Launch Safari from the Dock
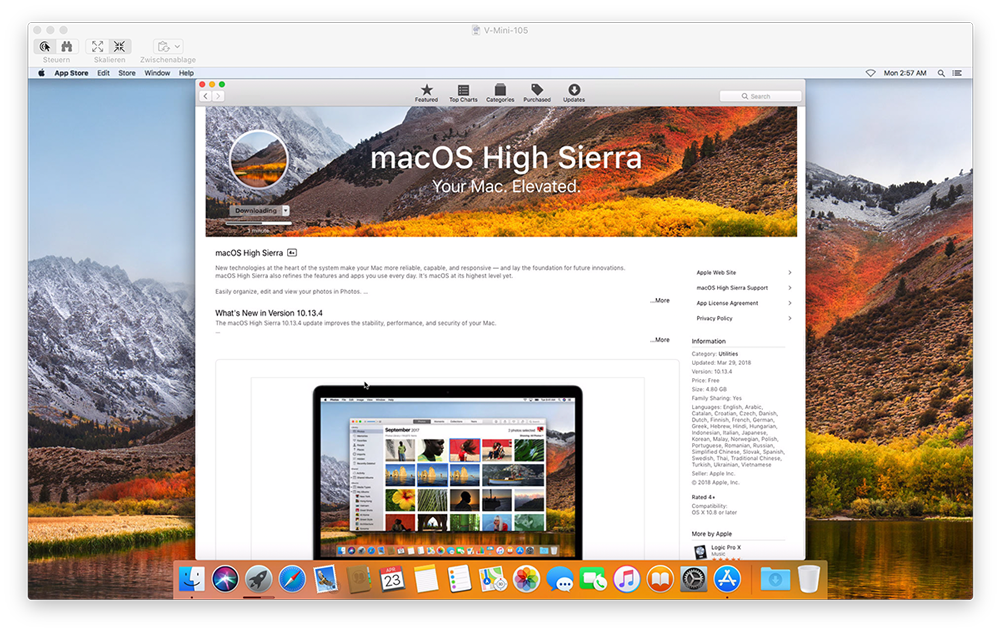Screen dimensions: 1000x632 click(x=291, y=578)
